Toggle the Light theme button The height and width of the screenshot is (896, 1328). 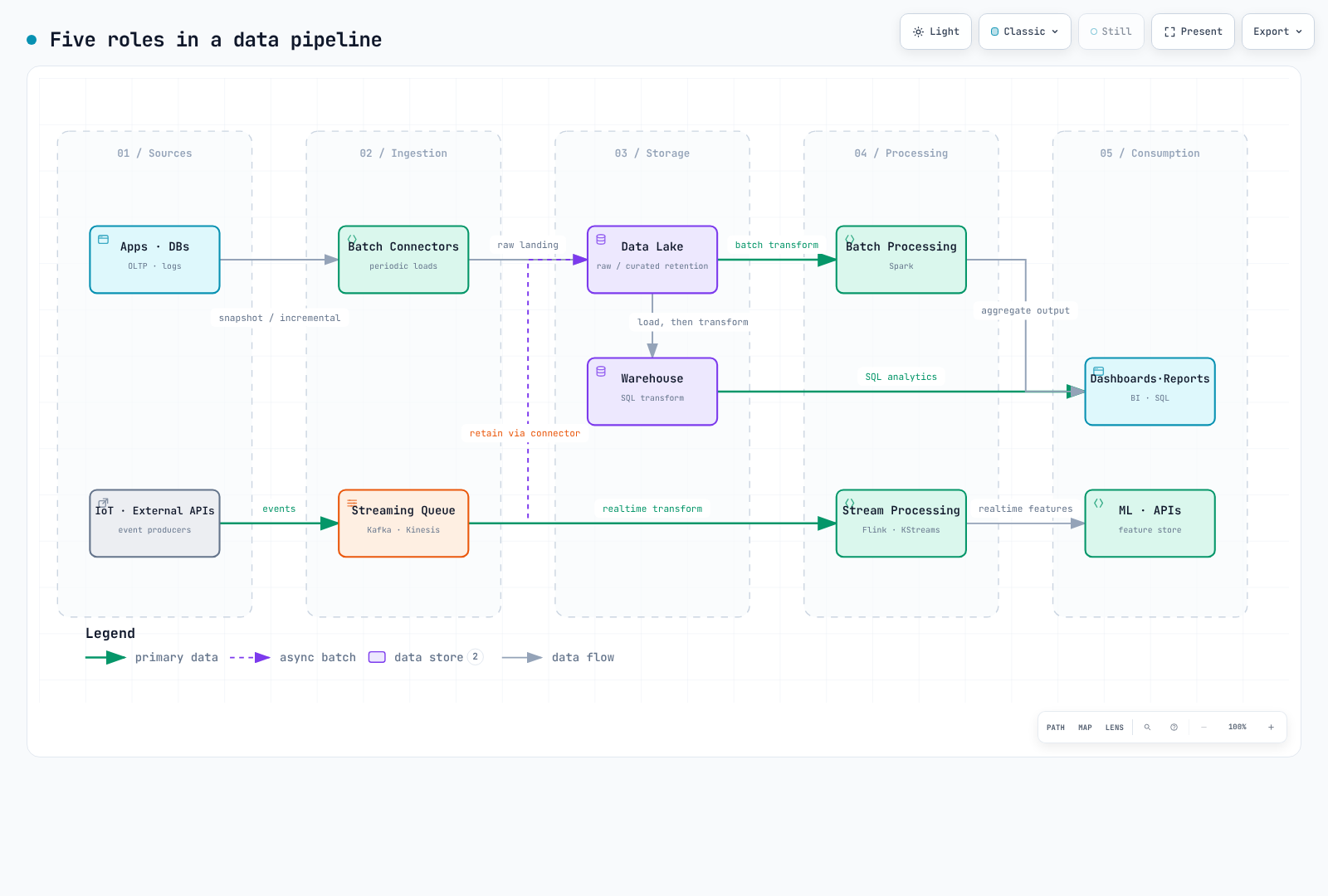click(935, 32)
